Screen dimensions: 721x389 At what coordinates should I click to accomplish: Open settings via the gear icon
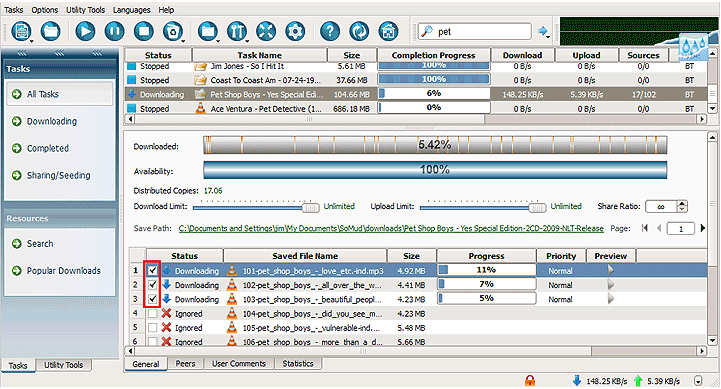pyautogui.click(x=295, y=31)
